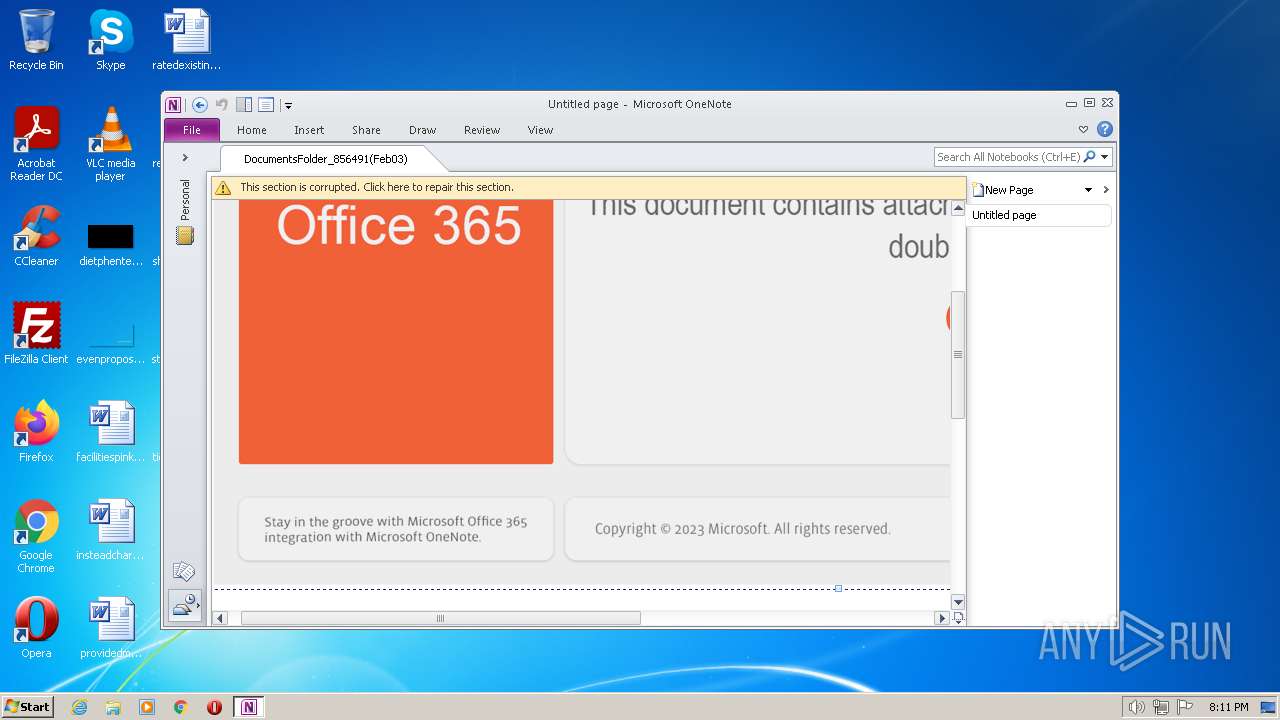
Task: Open Windows Media Player taskbar icon
Action: click(147, 707)
